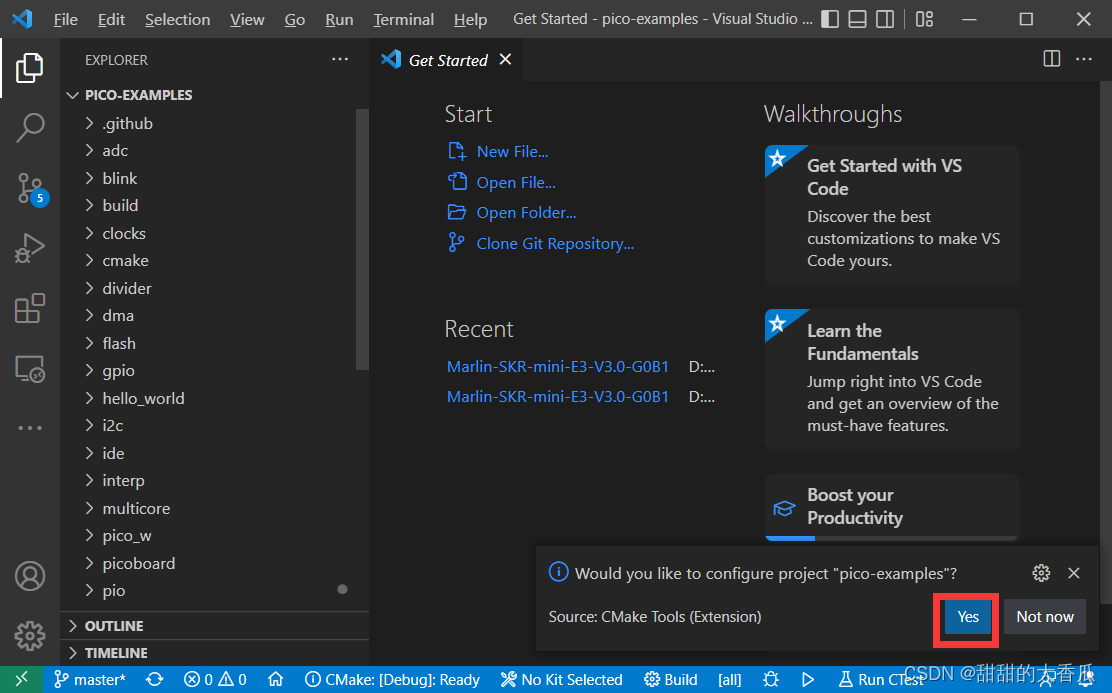
Task: Open editor more actions ellipsis
Action: coord(1084,59)
